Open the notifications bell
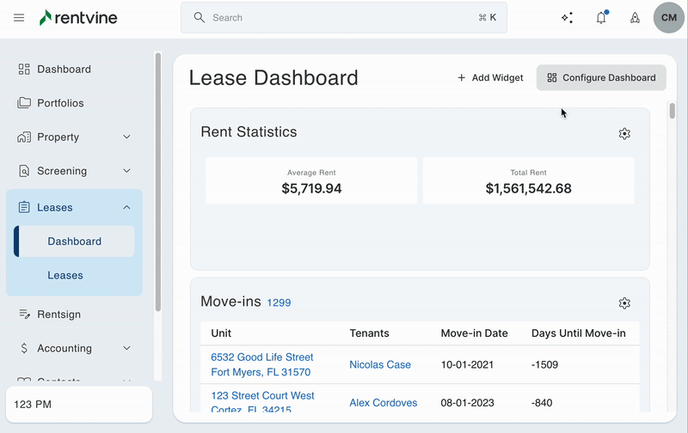 click(x=601, y=18)
